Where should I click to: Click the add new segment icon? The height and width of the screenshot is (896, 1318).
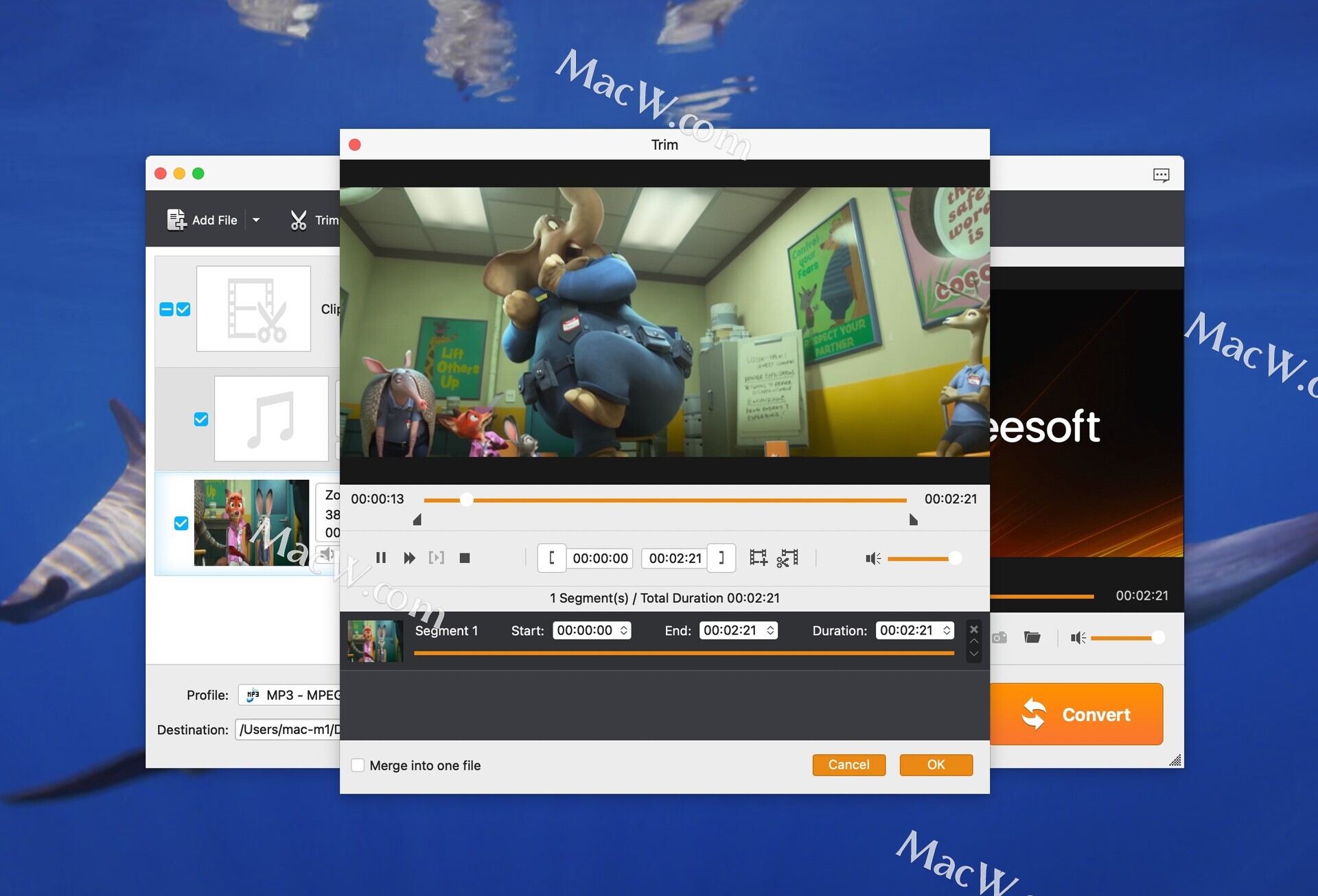(x=758, y=558)
